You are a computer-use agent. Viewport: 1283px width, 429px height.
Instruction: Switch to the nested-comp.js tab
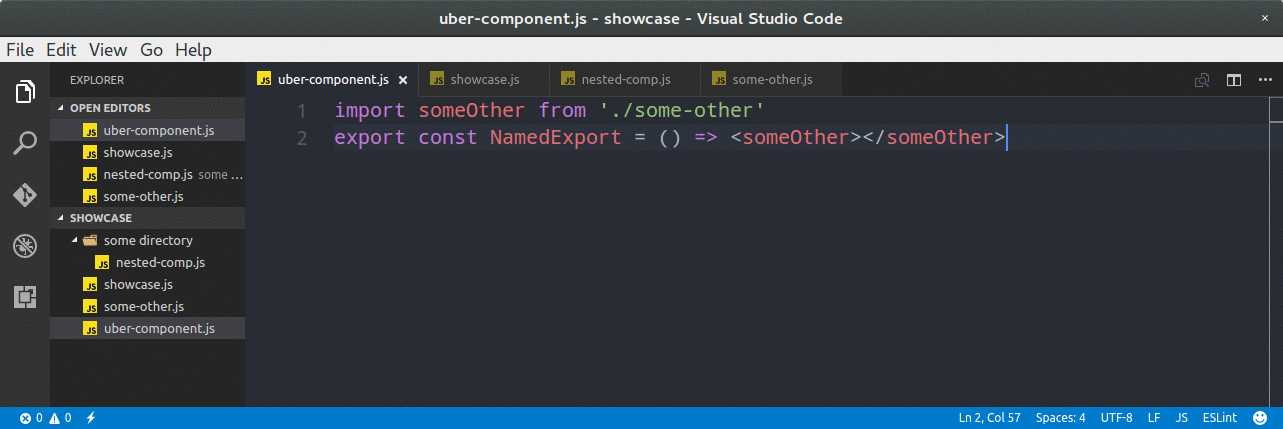click(625, 79)
